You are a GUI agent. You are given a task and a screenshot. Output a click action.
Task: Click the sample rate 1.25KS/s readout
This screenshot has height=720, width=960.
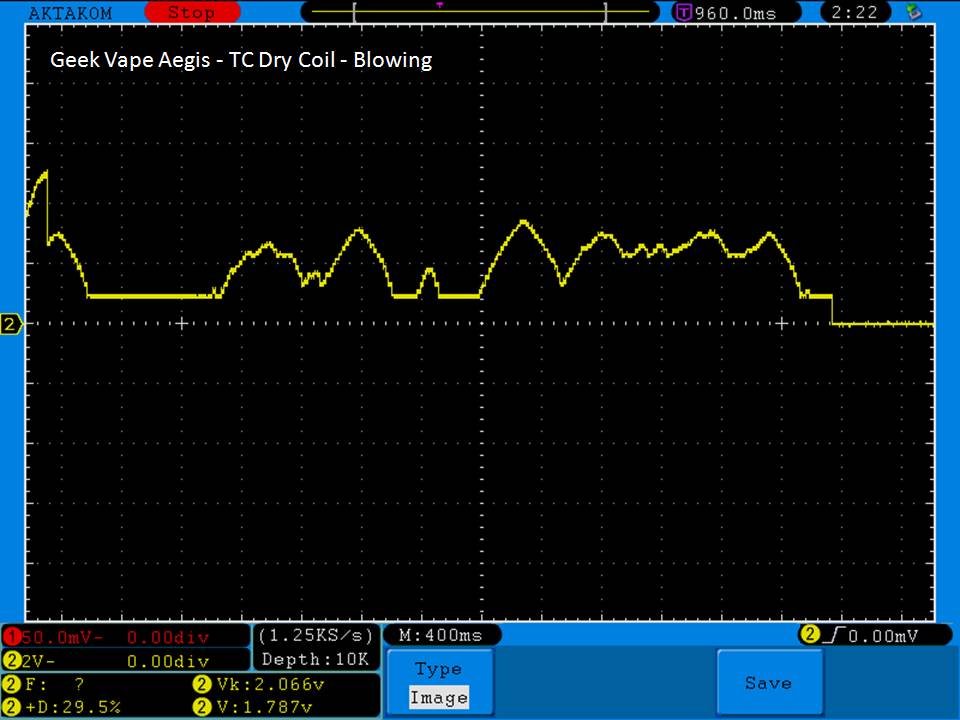click(x=316, y=635)
